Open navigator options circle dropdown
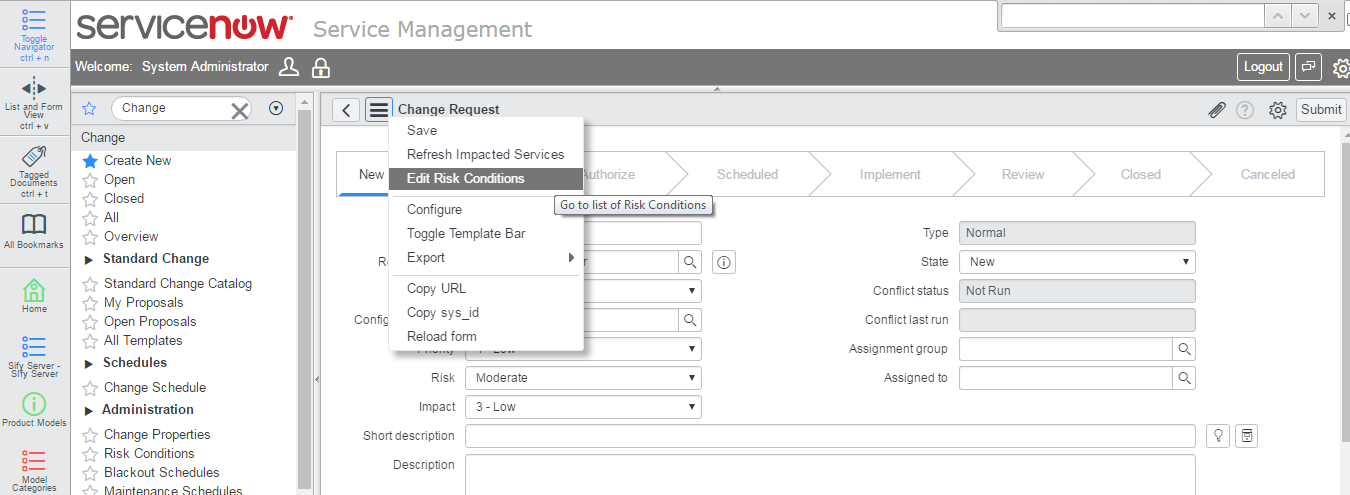The image size is (1350, 495). click(277, 108)
